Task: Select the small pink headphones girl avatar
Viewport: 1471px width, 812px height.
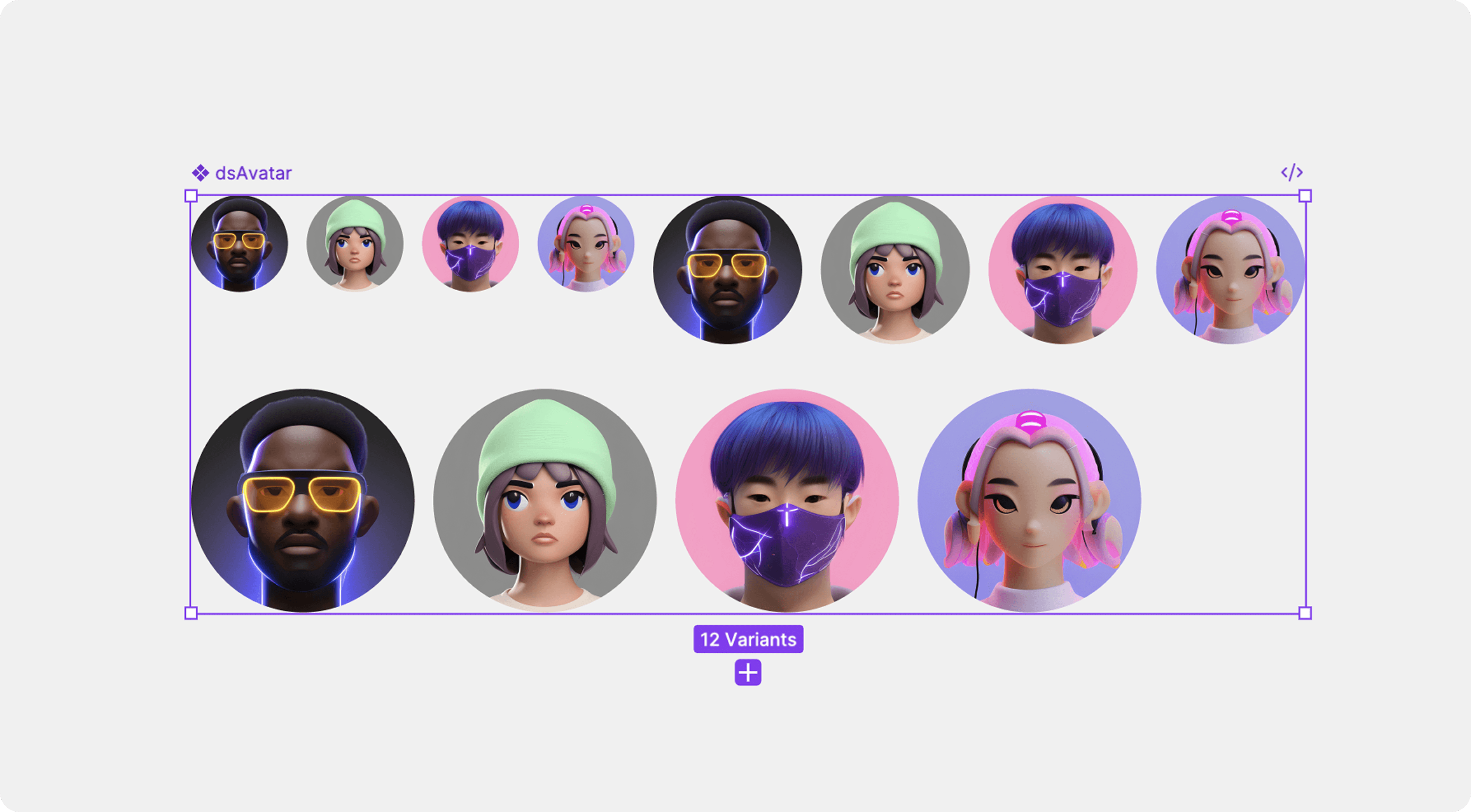Action: (586, 244)
